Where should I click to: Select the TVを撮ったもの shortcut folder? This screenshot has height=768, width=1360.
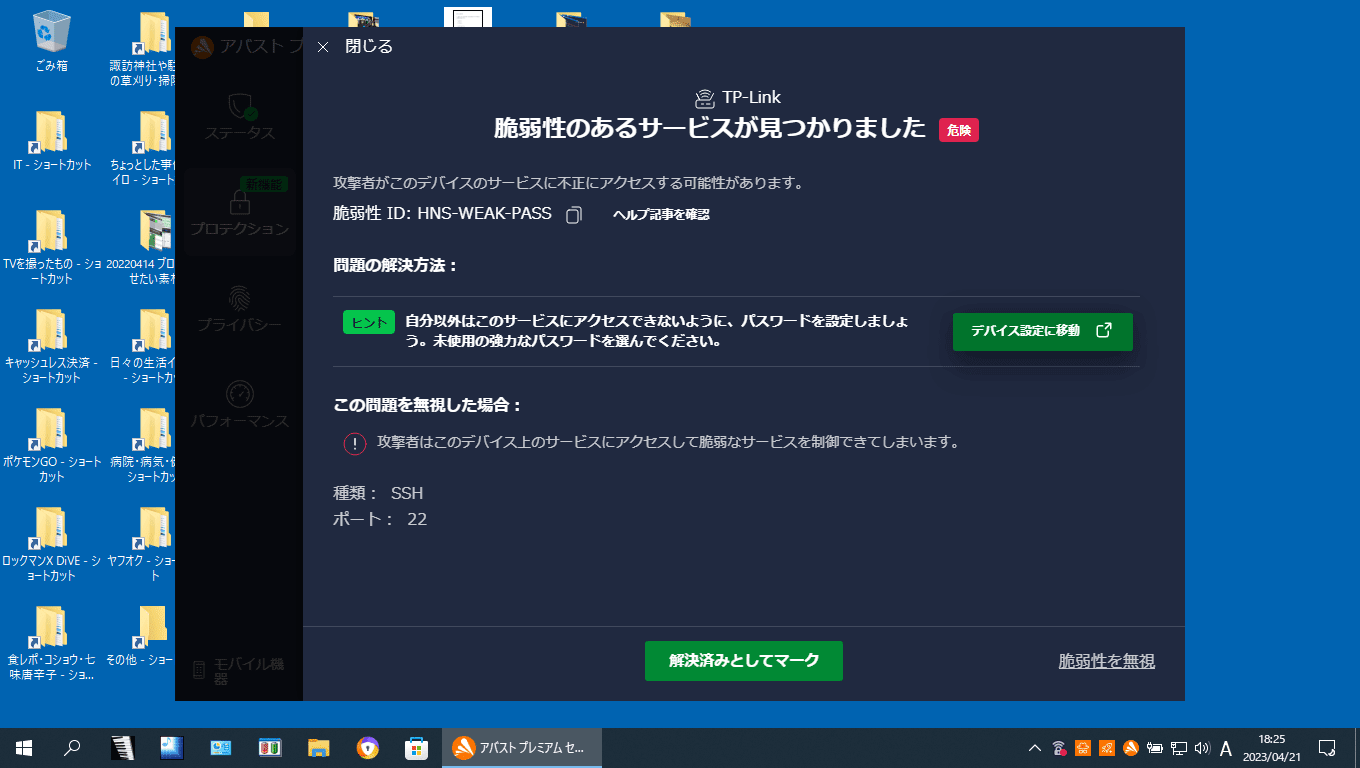coord(52,248)
